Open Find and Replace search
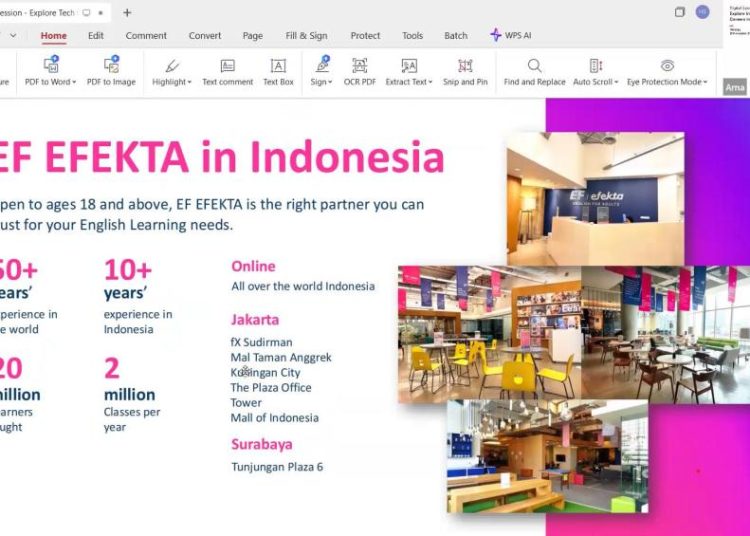This screenshot has width=750, height=536. click(x=534, y=72)
